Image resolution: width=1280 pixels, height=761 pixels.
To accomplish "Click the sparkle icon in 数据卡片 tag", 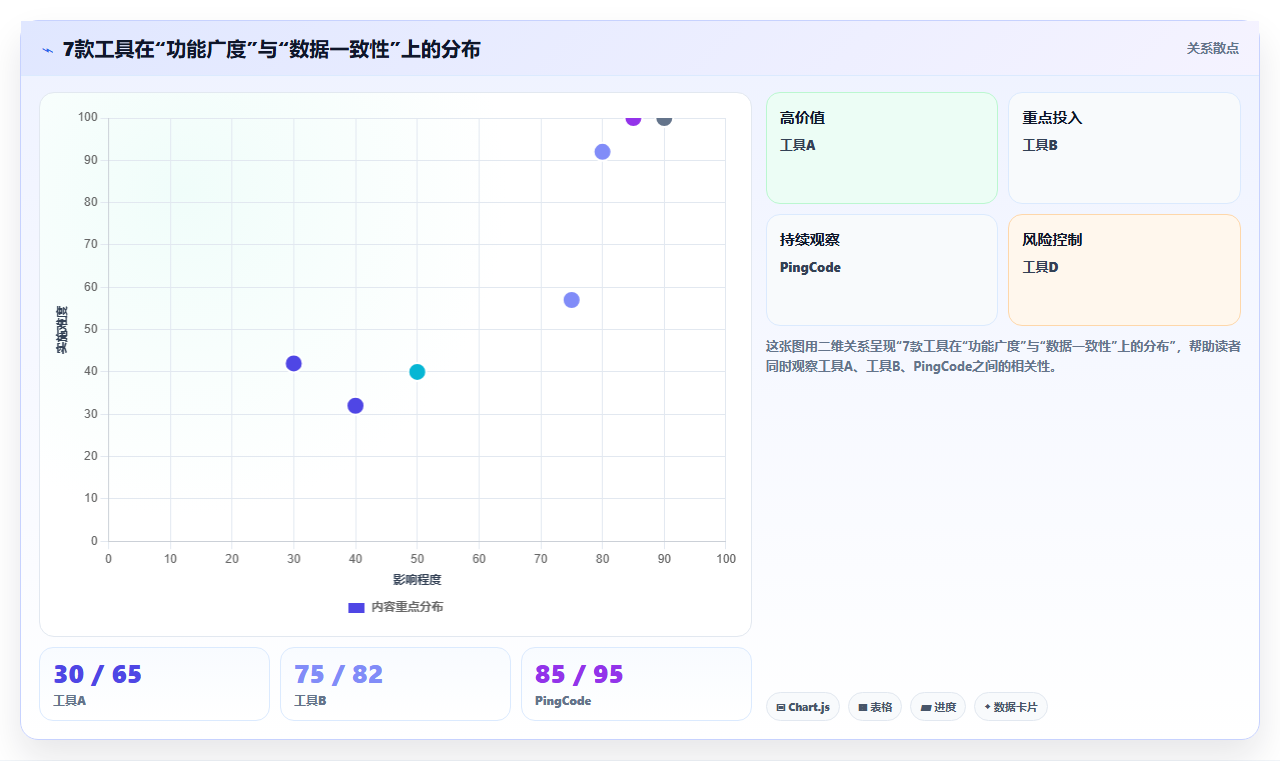I will [x=987, y=706].
